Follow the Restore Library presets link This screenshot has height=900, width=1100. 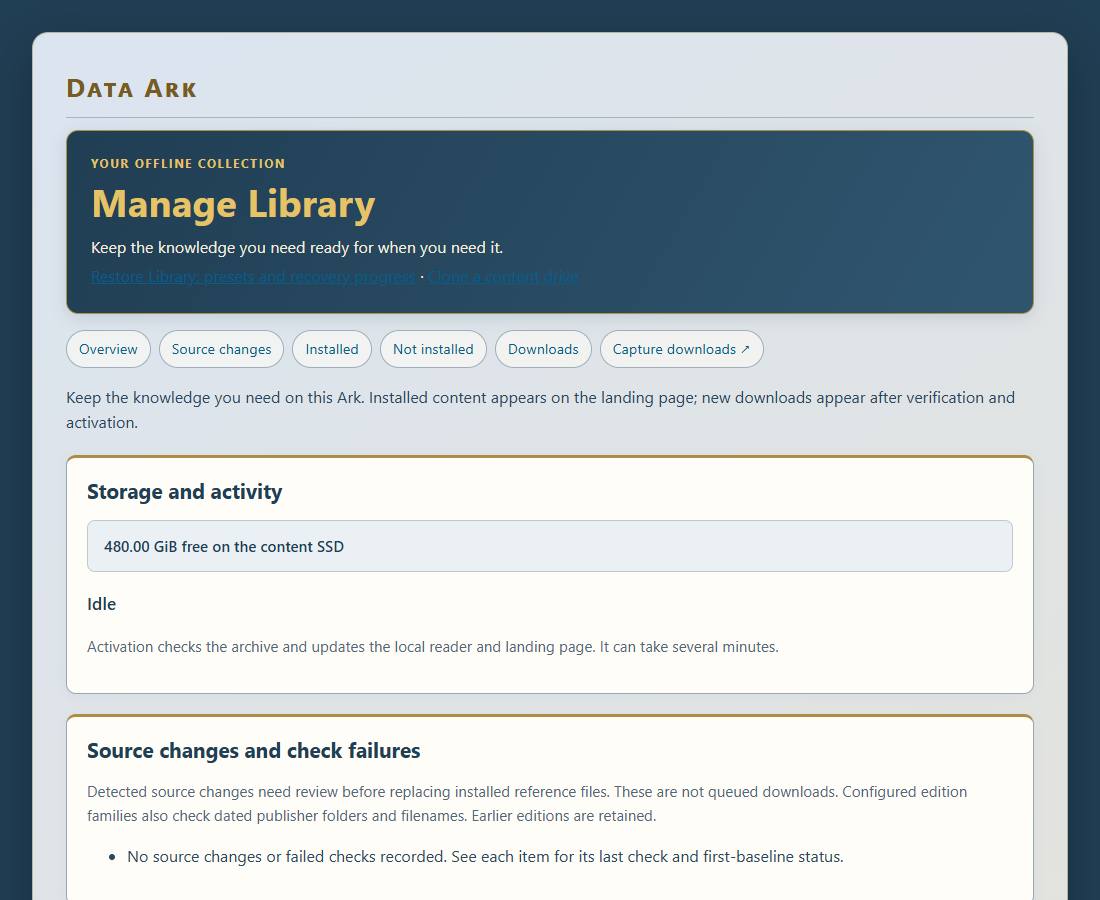tap(253, 277)
